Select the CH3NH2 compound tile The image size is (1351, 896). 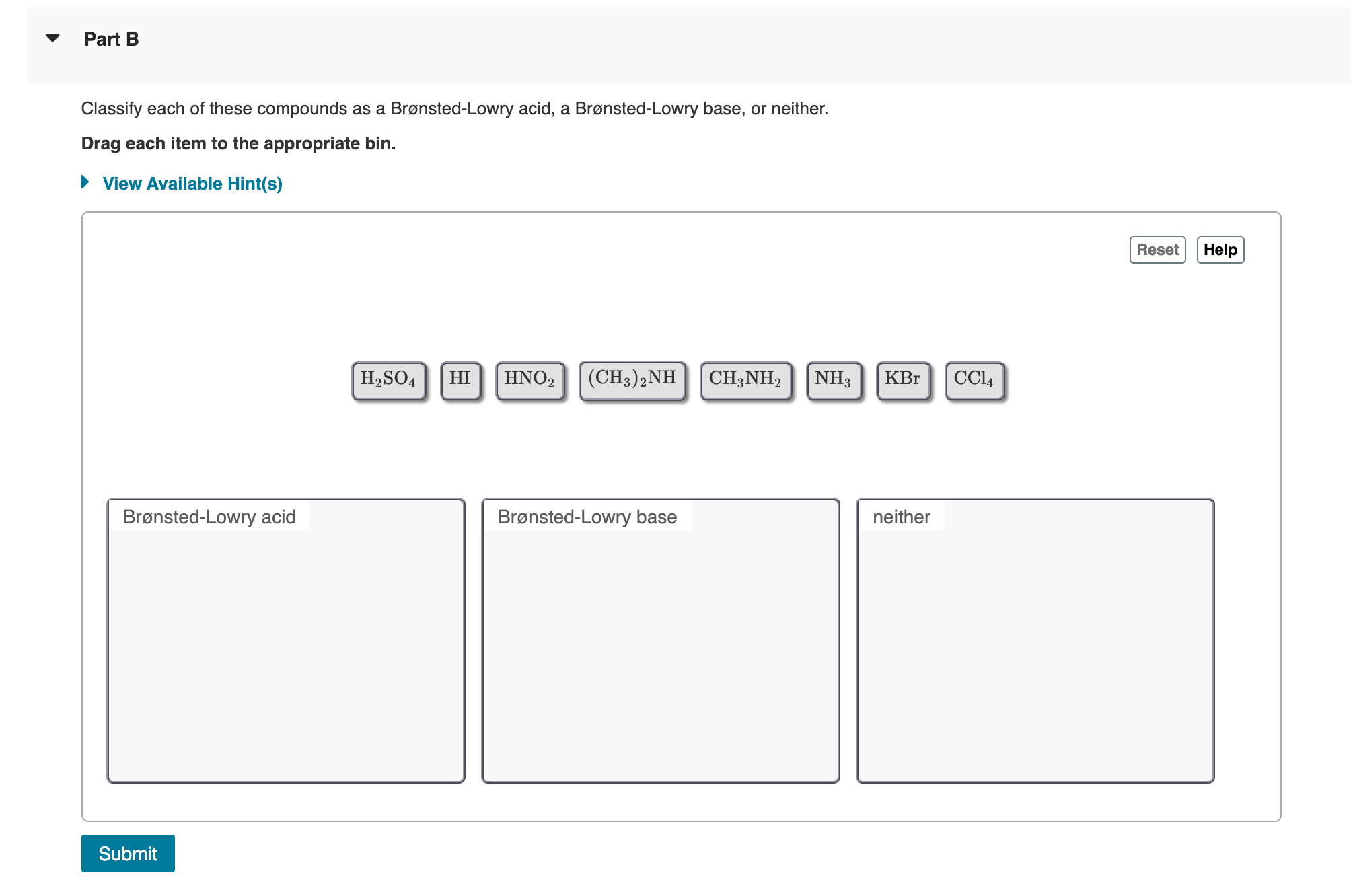(x=745, y=380)
